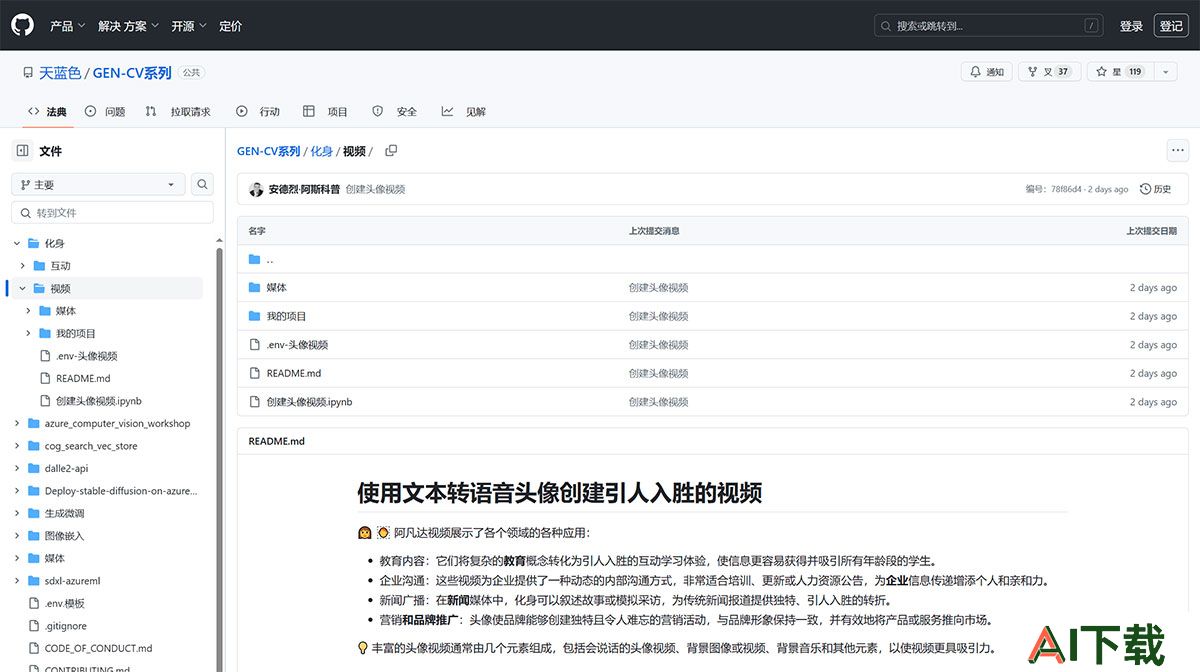Select 创建头像视频.ipynb in sidebar tree
This screenshot has width=1200, height=672.
(x=99, y=401)
